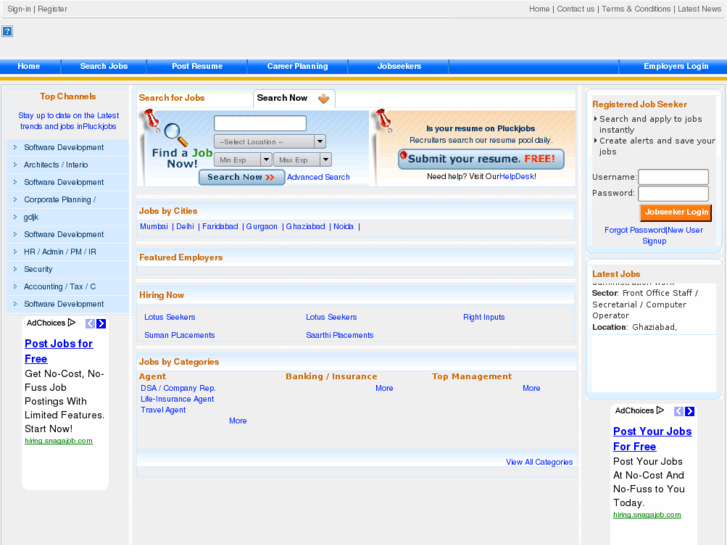Go to next ad in left AdChoices box

[101, 323]
